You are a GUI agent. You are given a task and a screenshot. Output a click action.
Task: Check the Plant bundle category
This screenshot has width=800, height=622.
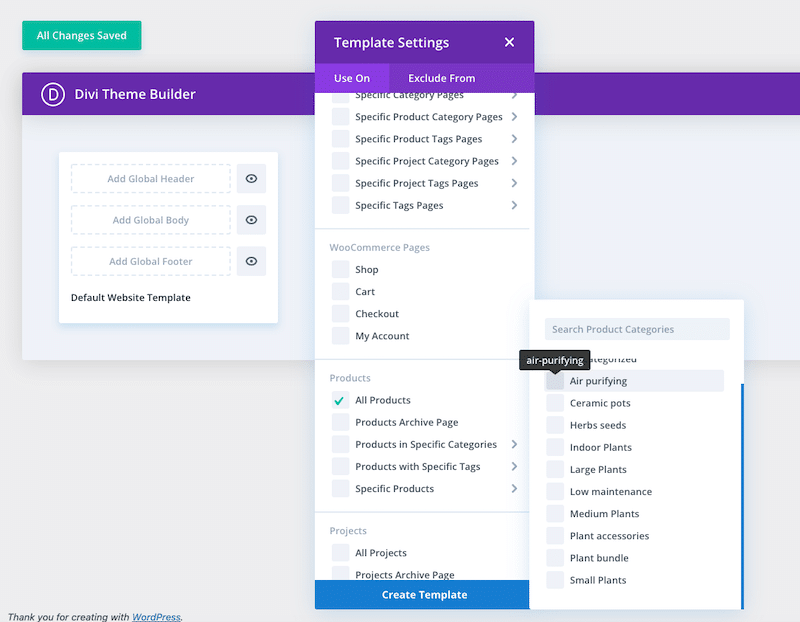pyautogui.click(x=555, y=557)
